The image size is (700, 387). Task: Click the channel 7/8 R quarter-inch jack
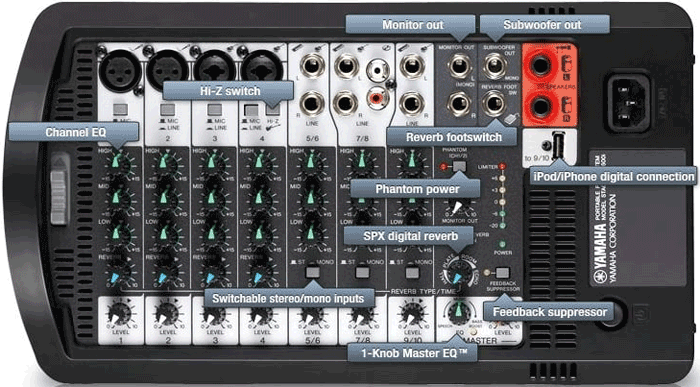pyautogui.click(x=346, y=104)
